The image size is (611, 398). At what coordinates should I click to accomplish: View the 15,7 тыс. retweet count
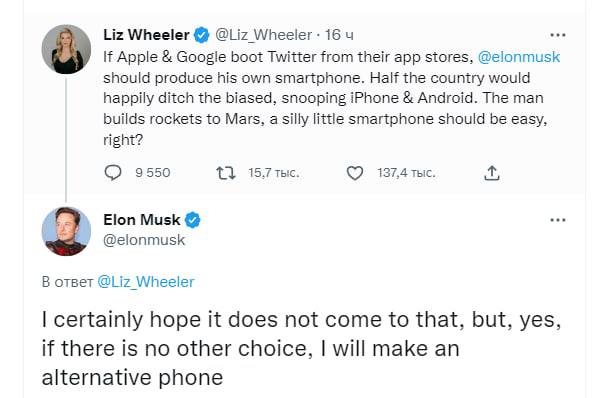coord(274,173)
